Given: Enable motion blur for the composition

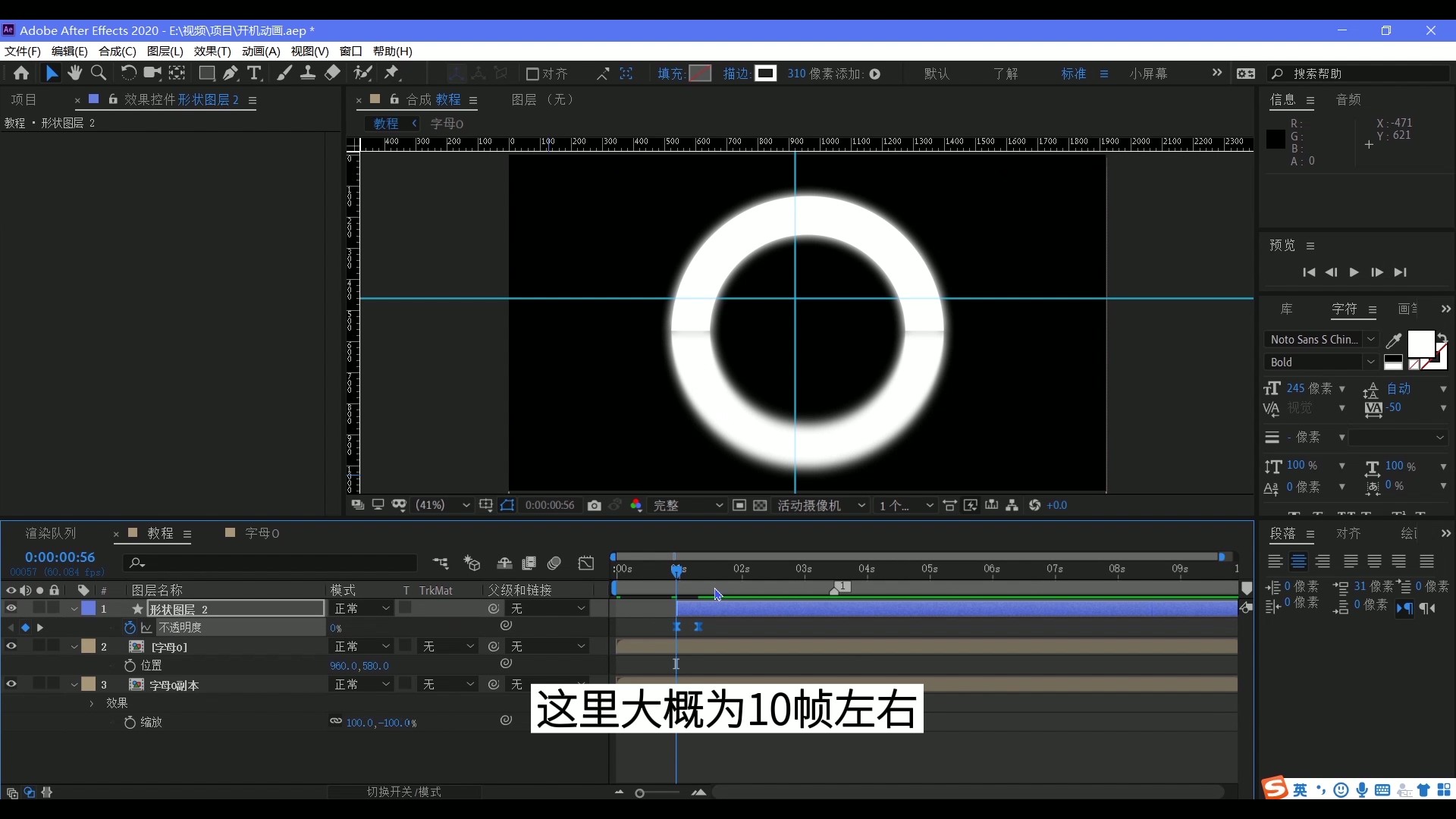Looking at the screenshot, I should pyautogui.click(x=554, y=563).
